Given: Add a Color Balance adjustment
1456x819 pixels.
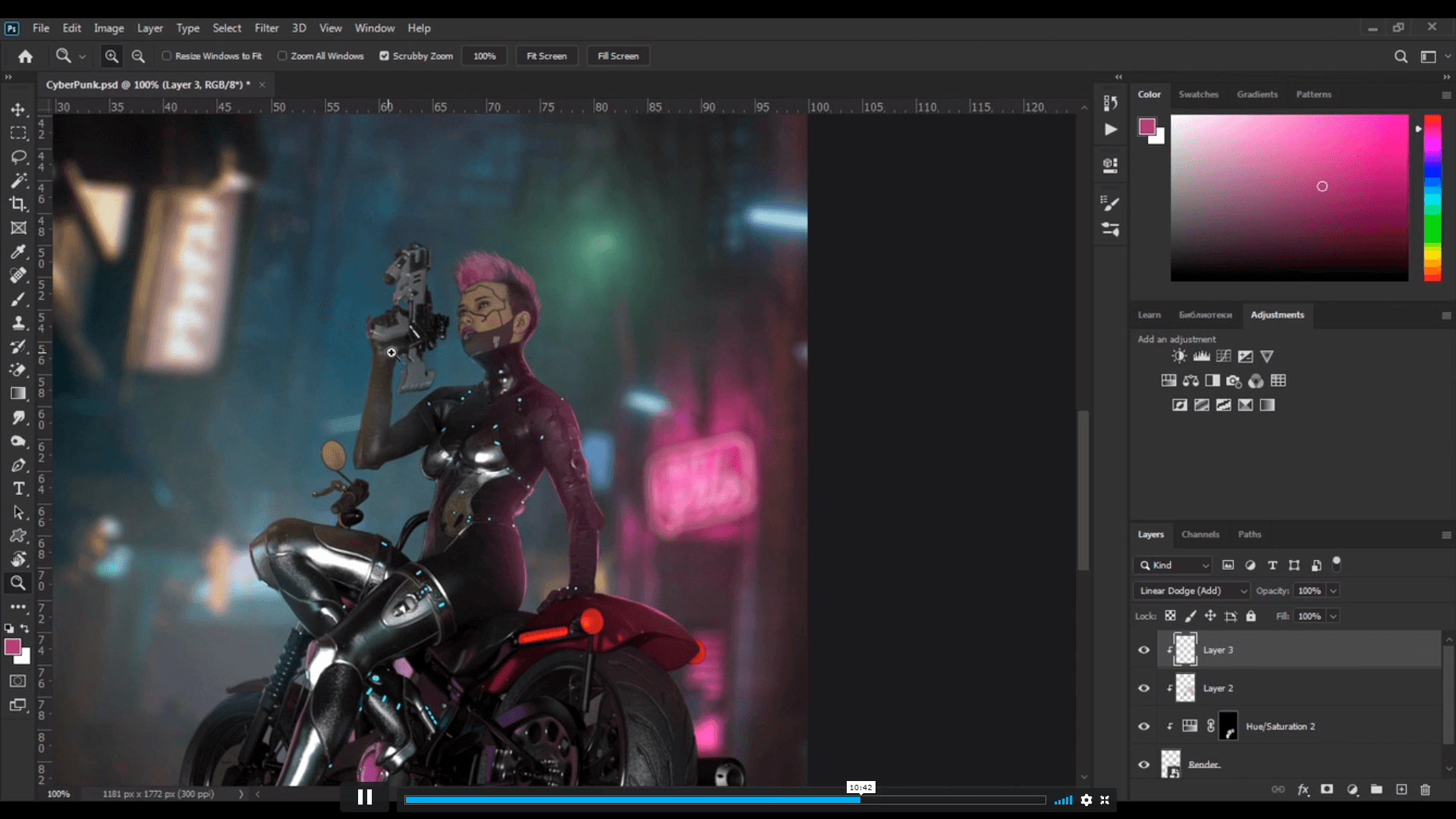Looking at the screenshot, I should point(1190,380).
